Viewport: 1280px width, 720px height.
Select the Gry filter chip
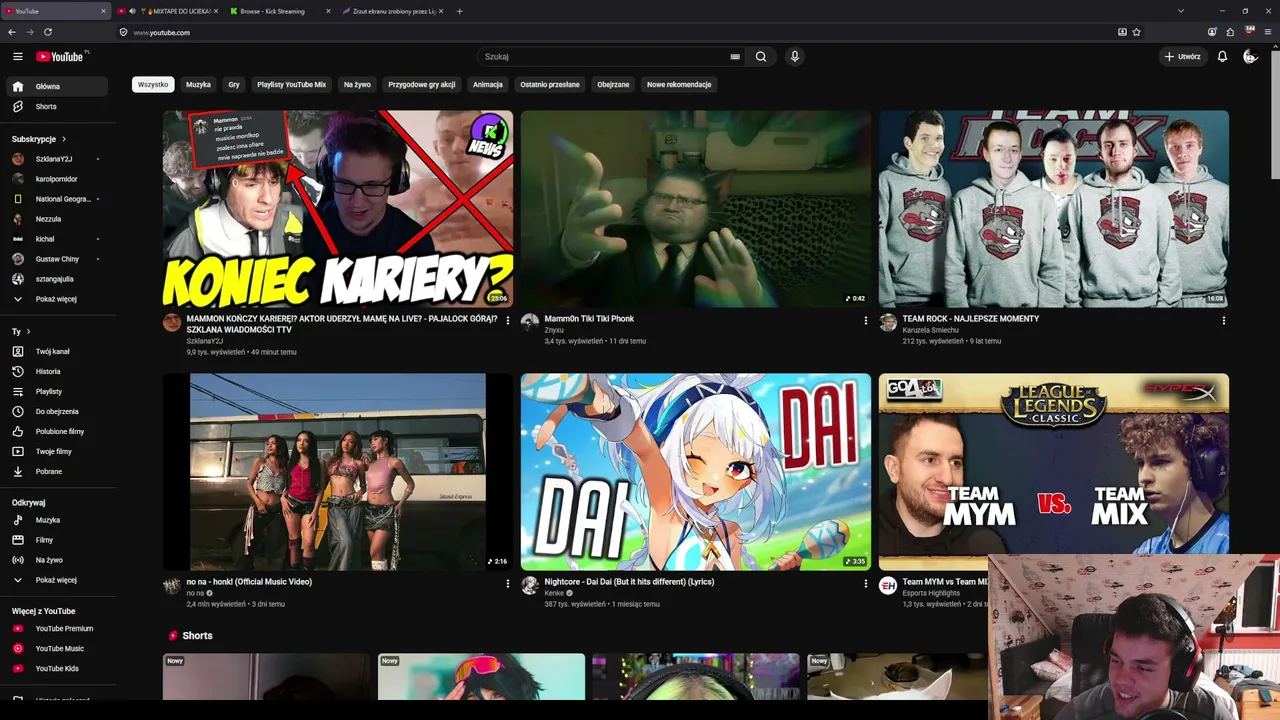click(234, 85)
